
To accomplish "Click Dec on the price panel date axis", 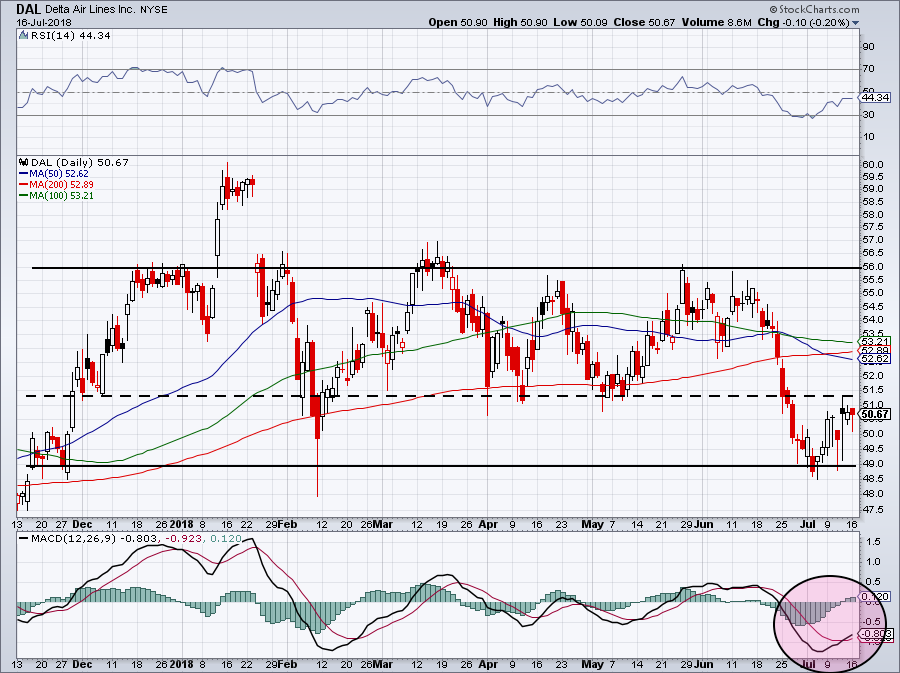I will [x=82, y=524].
